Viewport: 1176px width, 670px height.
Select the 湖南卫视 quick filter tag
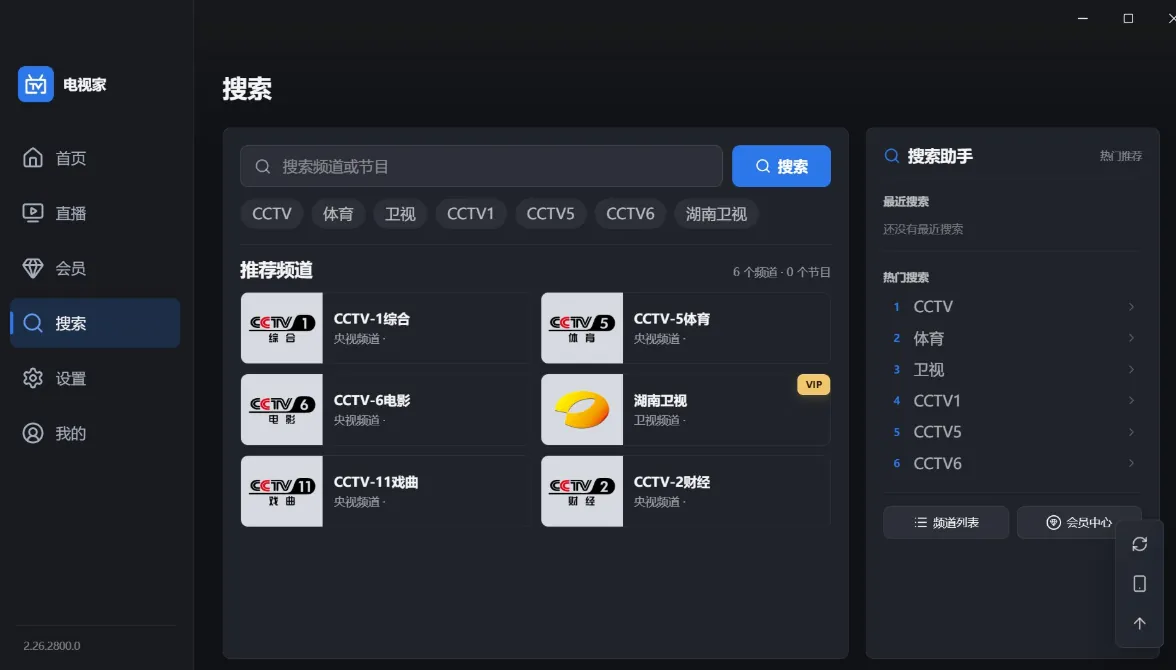click(716, 214)
